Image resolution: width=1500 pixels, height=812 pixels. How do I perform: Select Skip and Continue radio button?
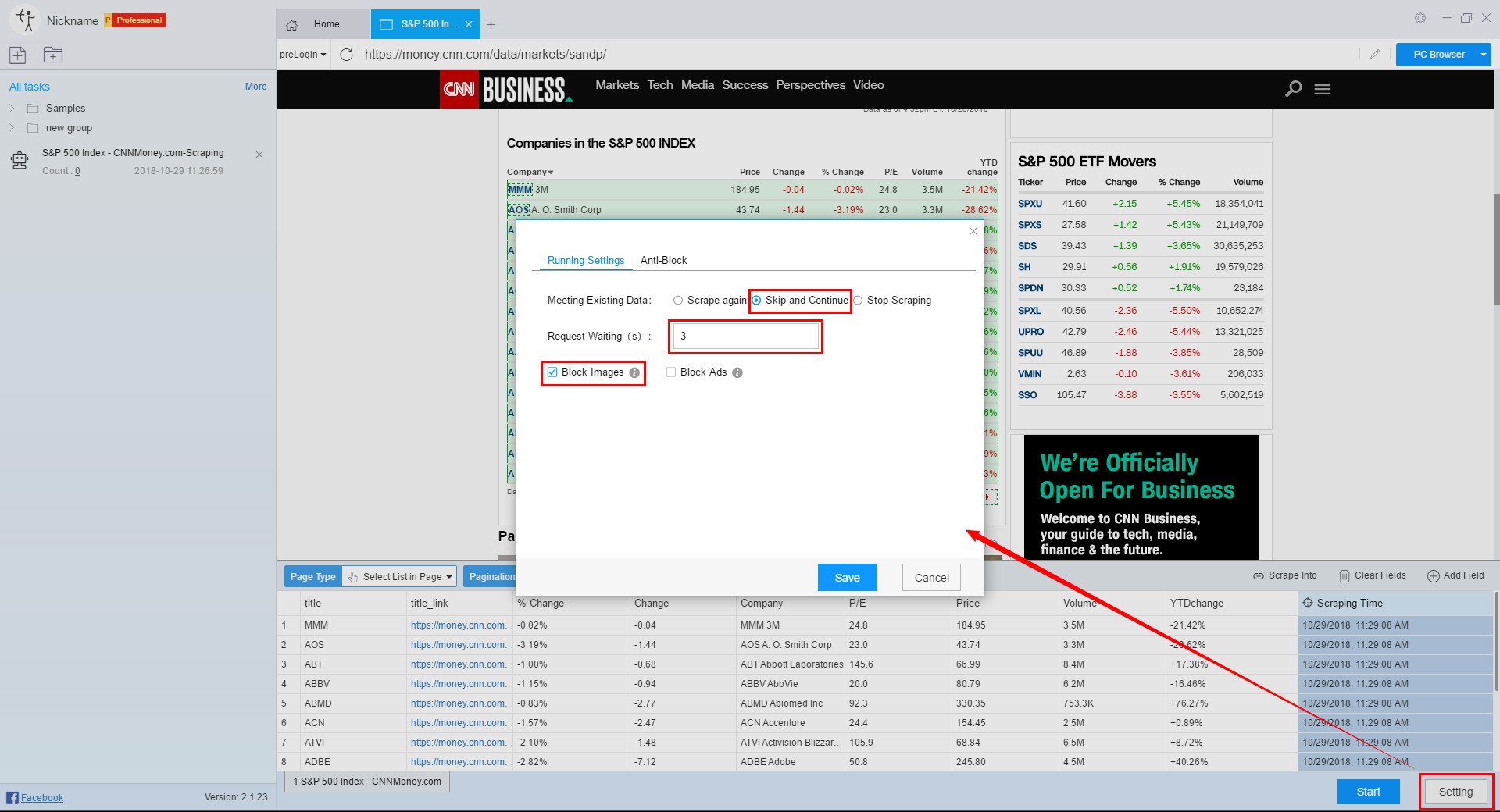(x=756, y=301)
